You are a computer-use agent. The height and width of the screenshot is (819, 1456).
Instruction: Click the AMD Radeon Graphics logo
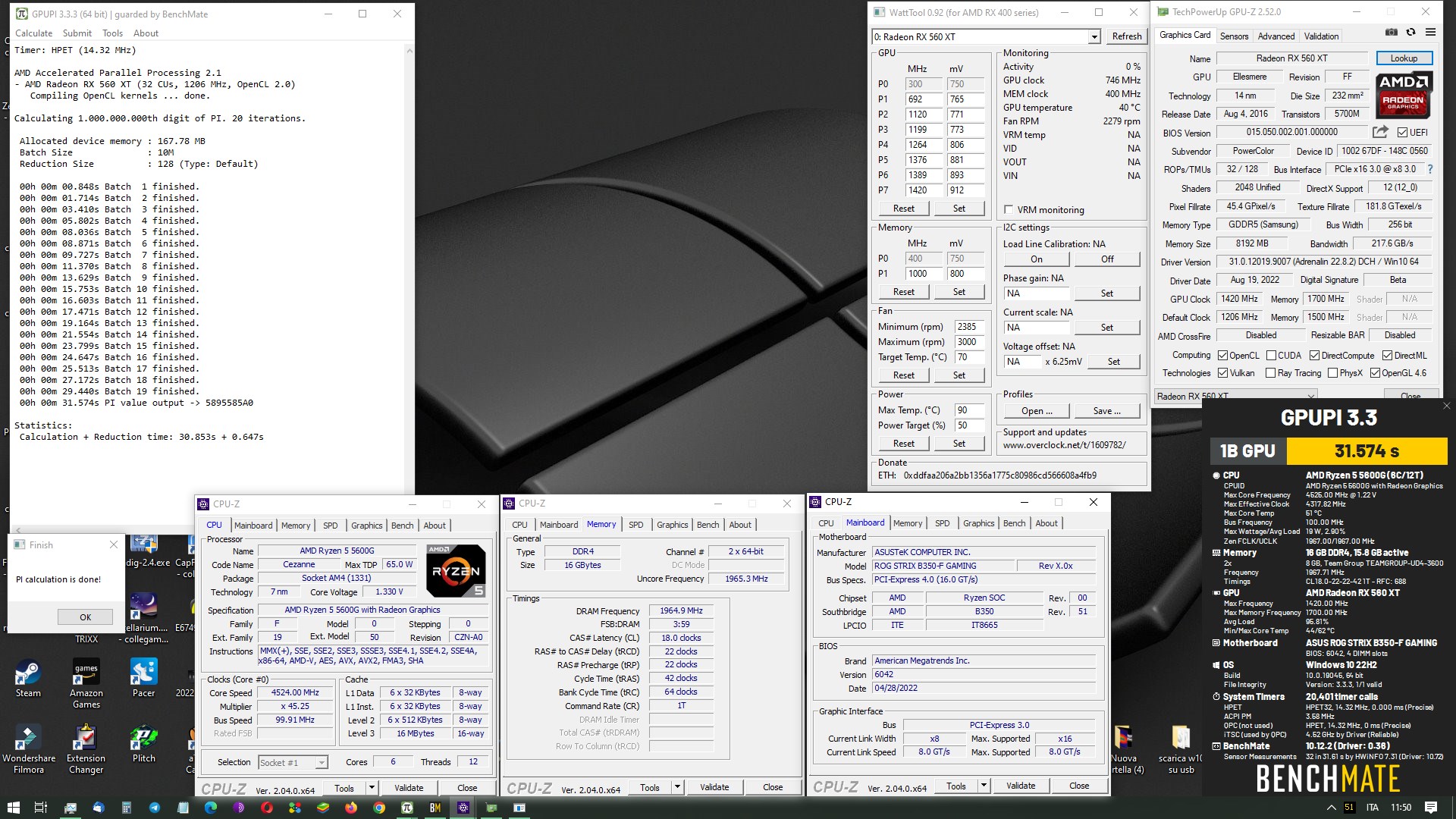click(1403, 96)
